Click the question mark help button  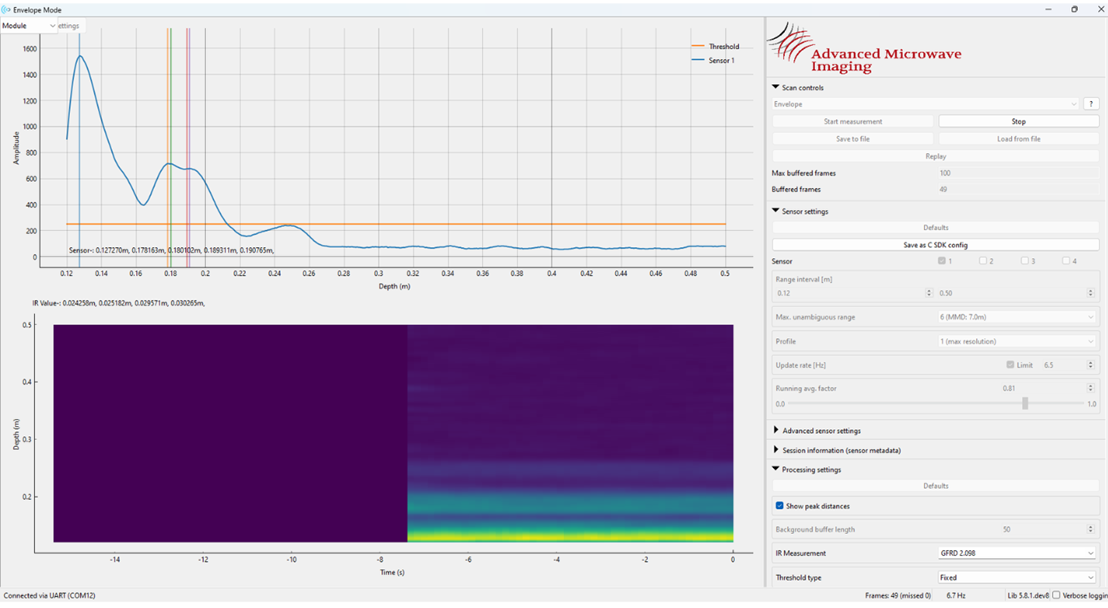tap(1091, 104)
